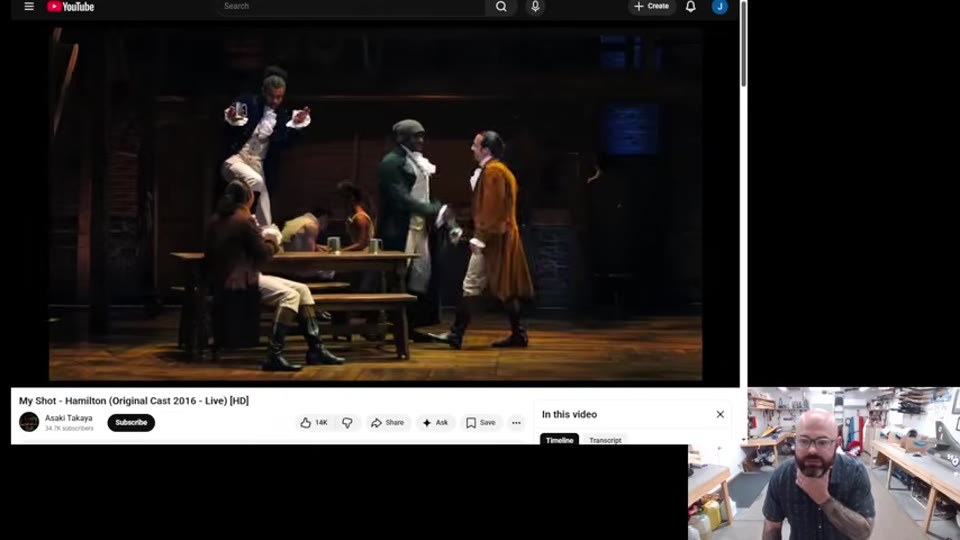
Task: Open Asaki Takaya channel avatar
Action: [29, 422]
